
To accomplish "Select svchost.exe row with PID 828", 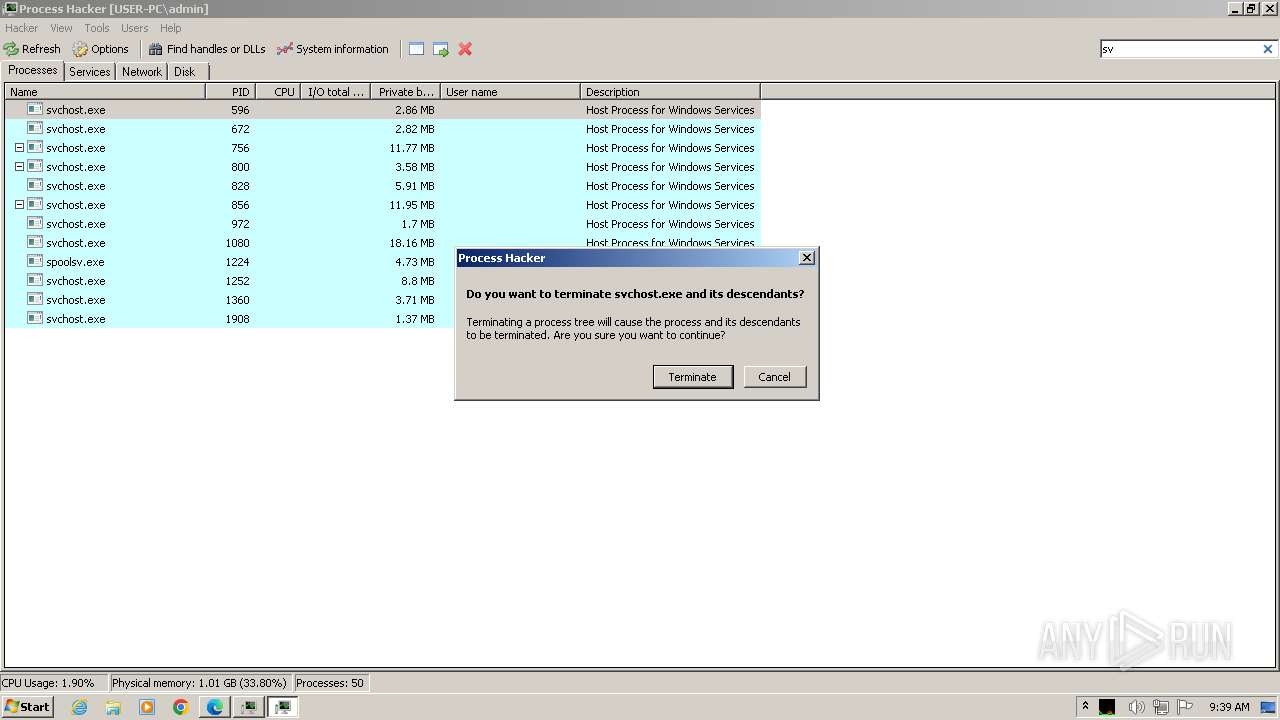I will pyautogui.click(x=383, y=186).
